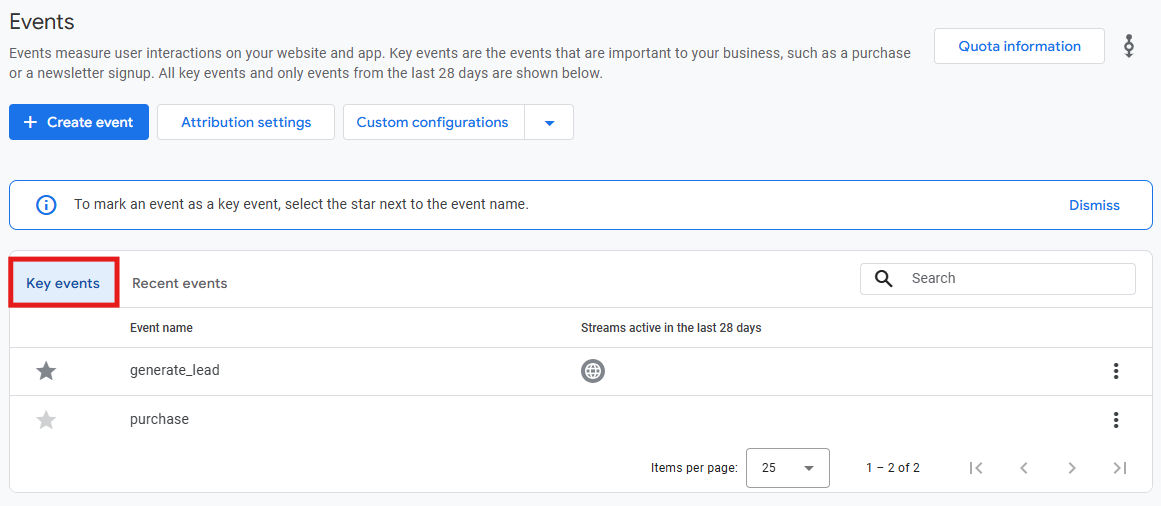Click the Create event button
Viewport: 1161px width, 506px height.
[79, 122]
